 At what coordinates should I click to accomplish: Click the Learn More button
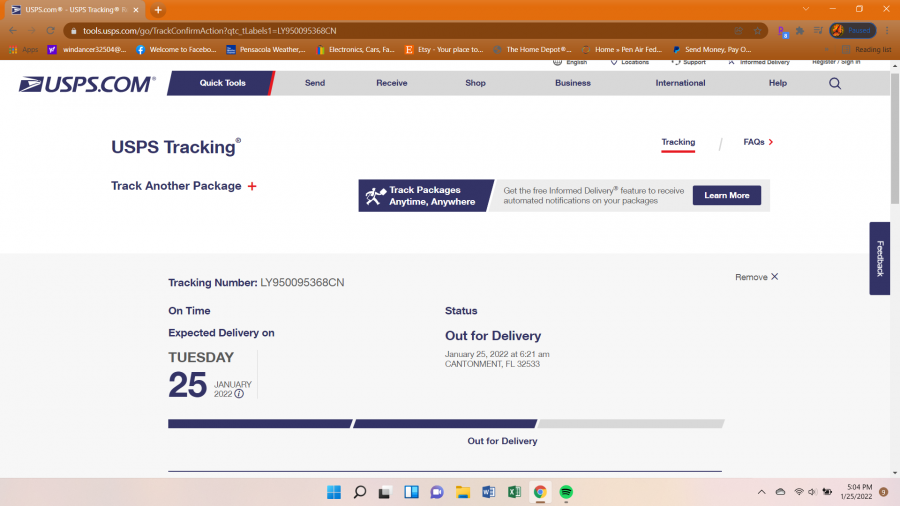[x=726, y=195]
